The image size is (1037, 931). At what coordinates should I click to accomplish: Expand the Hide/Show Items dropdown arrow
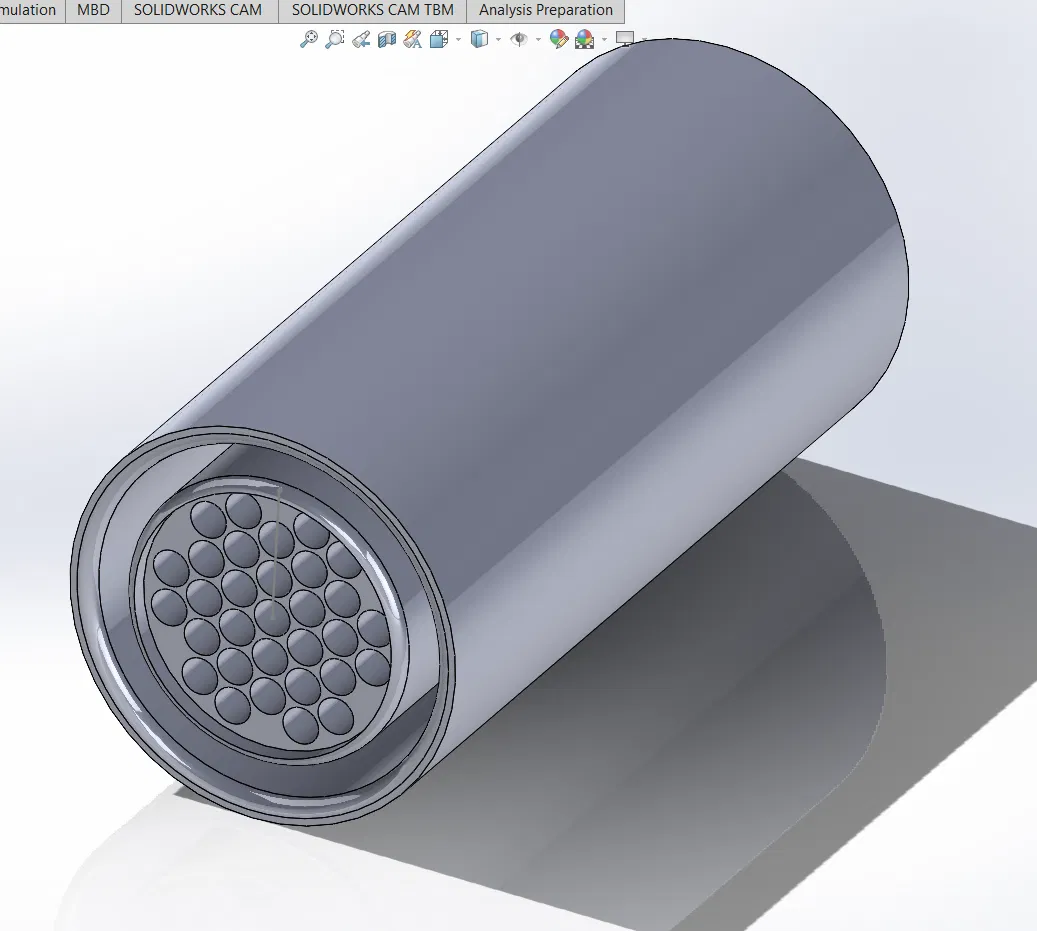tap(538, 40)
